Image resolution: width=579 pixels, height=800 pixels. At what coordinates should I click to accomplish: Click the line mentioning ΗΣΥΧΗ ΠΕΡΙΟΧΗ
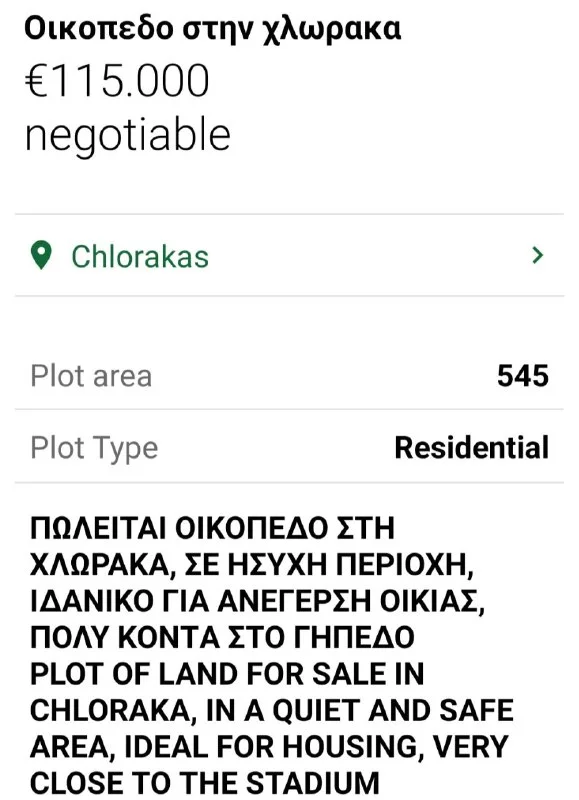point(252,565)
